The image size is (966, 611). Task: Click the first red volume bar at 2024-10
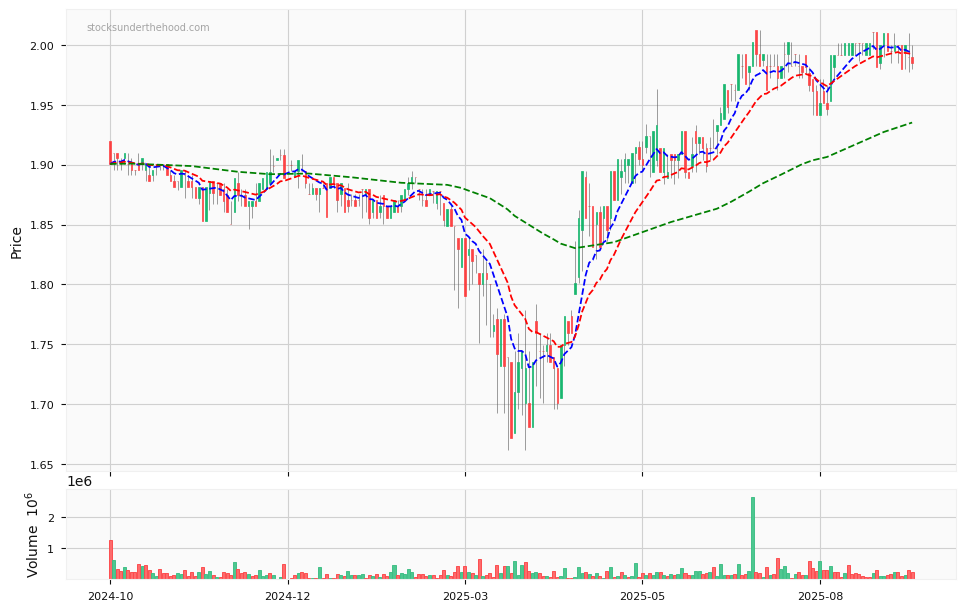pyautogui.click(x=111, y=559)
